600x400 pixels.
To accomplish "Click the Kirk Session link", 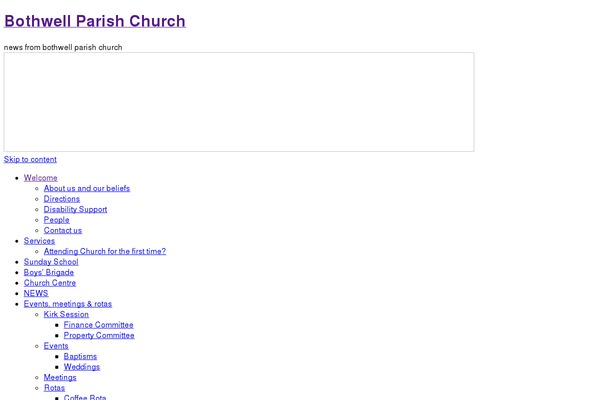I will [x=66, y=314].
